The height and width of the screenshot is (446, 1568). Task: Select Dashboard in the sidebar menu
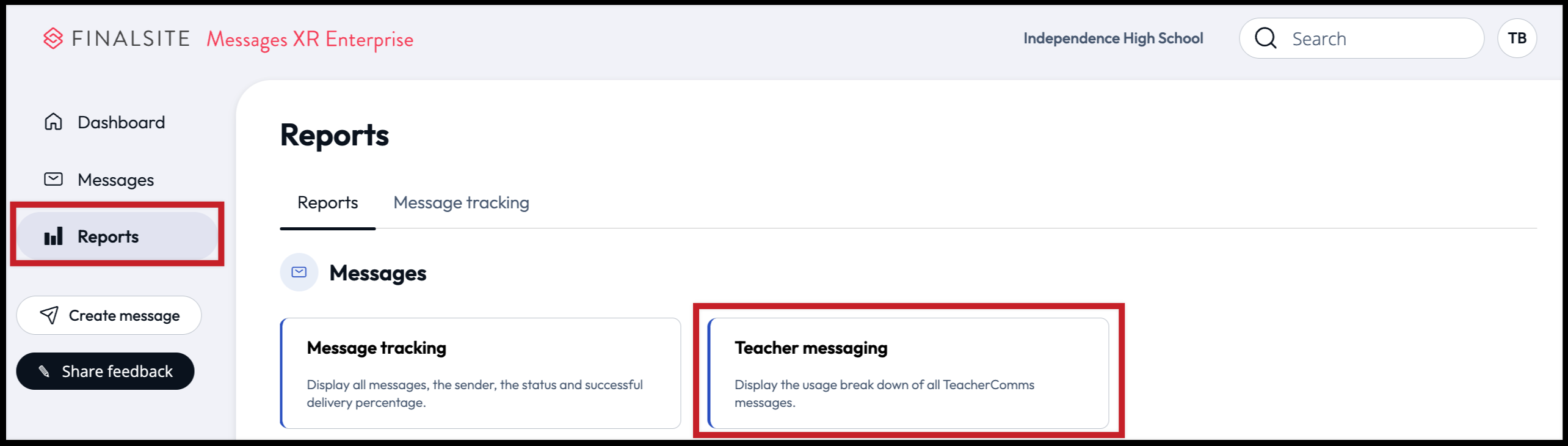point(121,122)
